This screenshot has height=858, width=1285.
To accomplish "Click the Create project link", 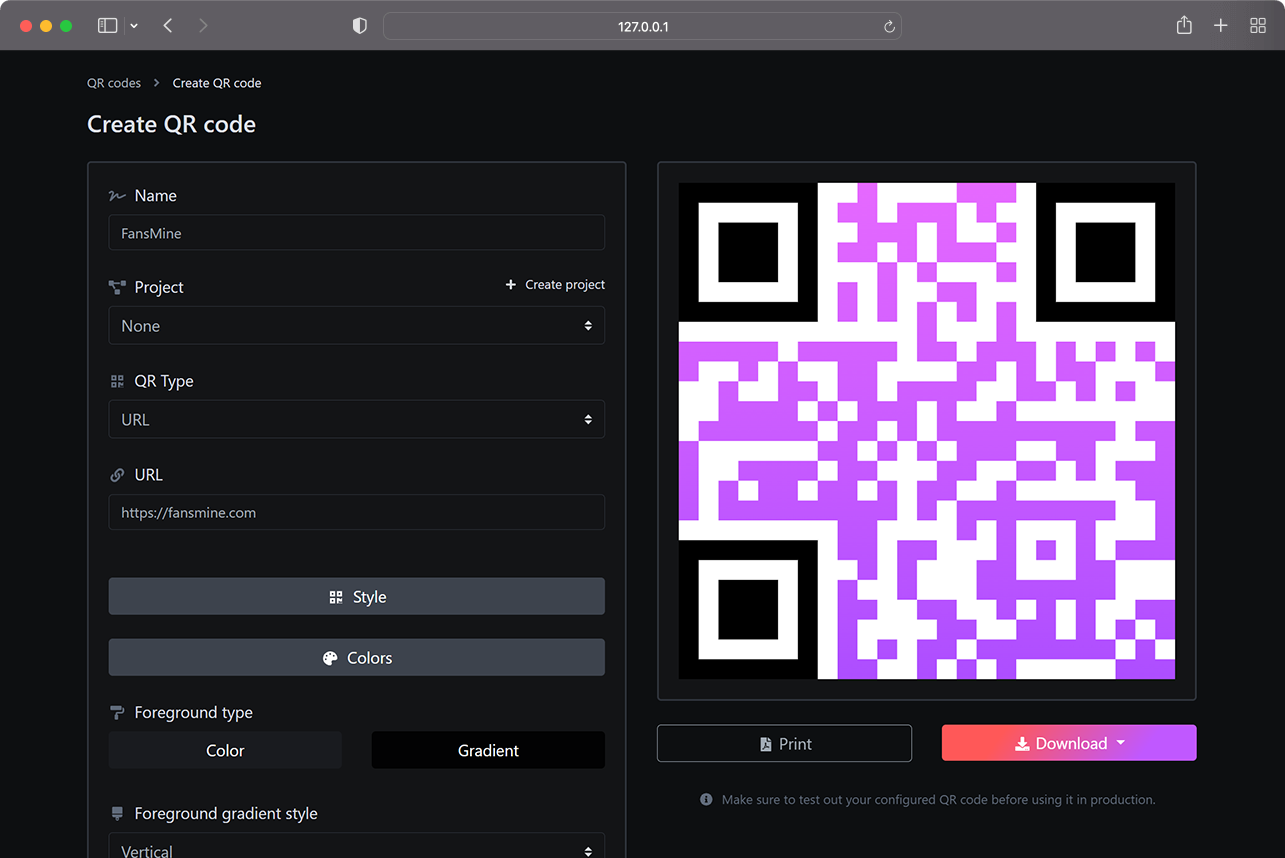I will [565, 285].
